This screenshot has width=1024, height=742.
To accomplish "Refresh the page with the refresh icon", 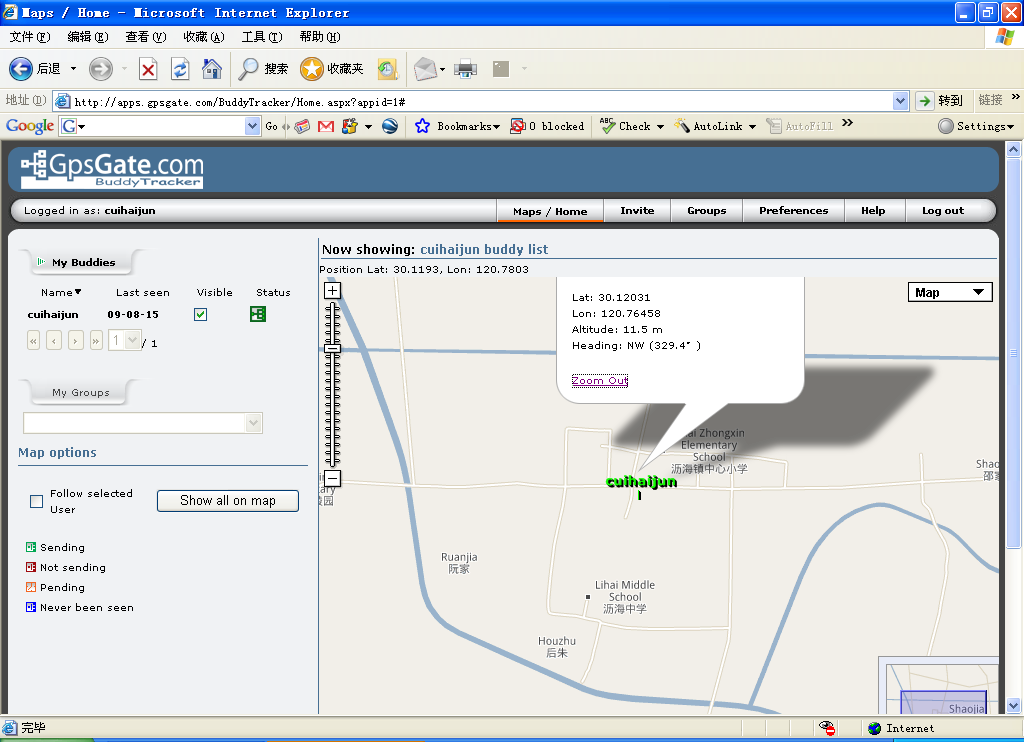I will tap(180, 69).
